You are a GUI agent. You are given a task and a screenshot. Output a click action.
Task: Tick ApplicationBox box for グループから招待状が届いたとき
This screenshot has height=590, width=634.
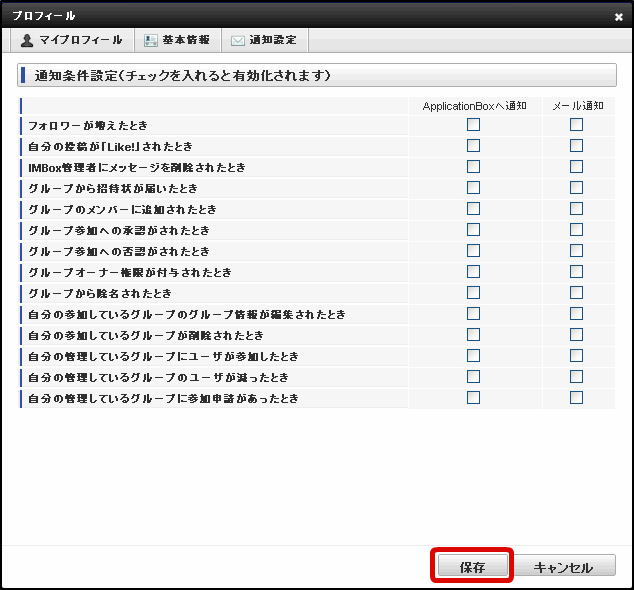point(473,188)
